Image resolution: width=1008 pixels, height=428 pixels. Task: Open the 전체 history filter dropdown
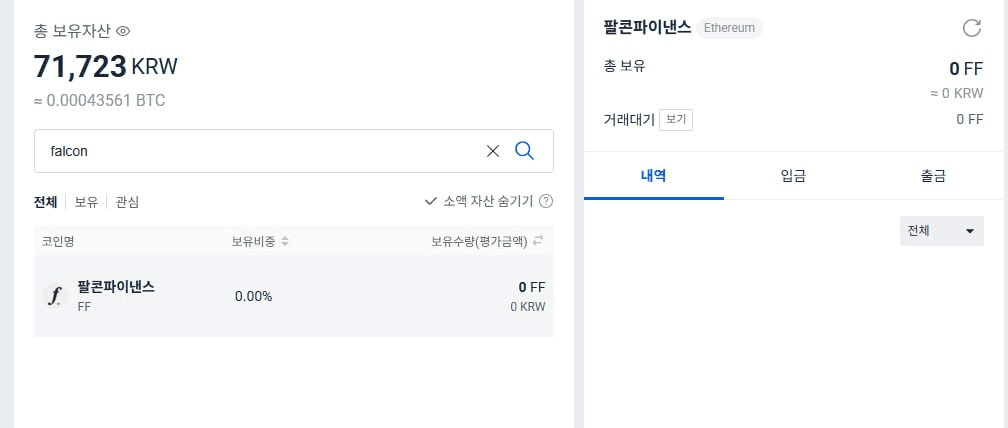click(x=942, y=231)
